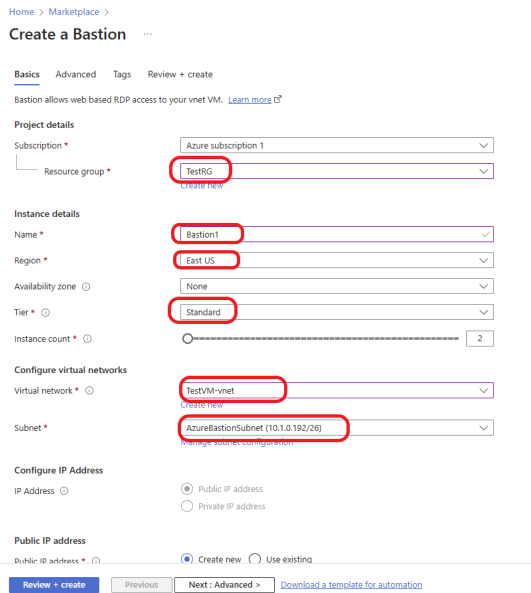Expand the Subscription dropdown
The height and width of the screenshot is (593, 531).
tap(337, 145)
